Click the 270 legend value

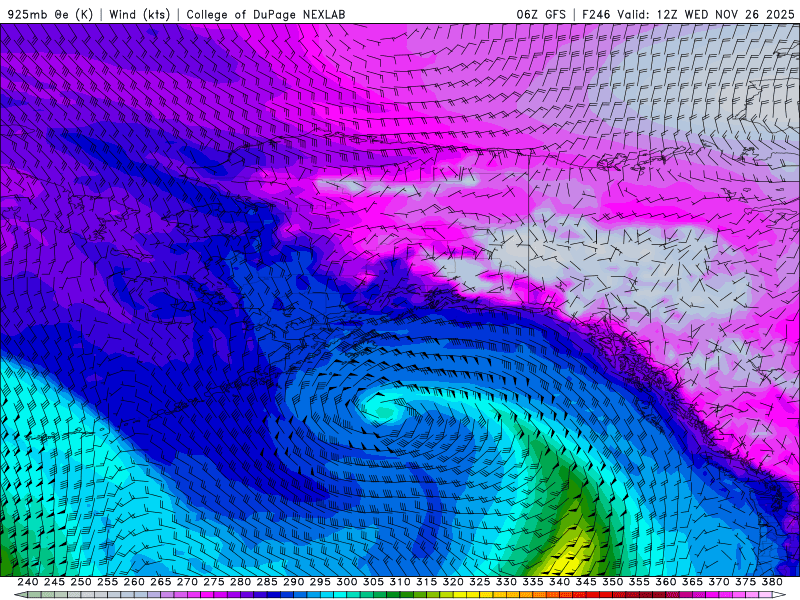[187, 582]
